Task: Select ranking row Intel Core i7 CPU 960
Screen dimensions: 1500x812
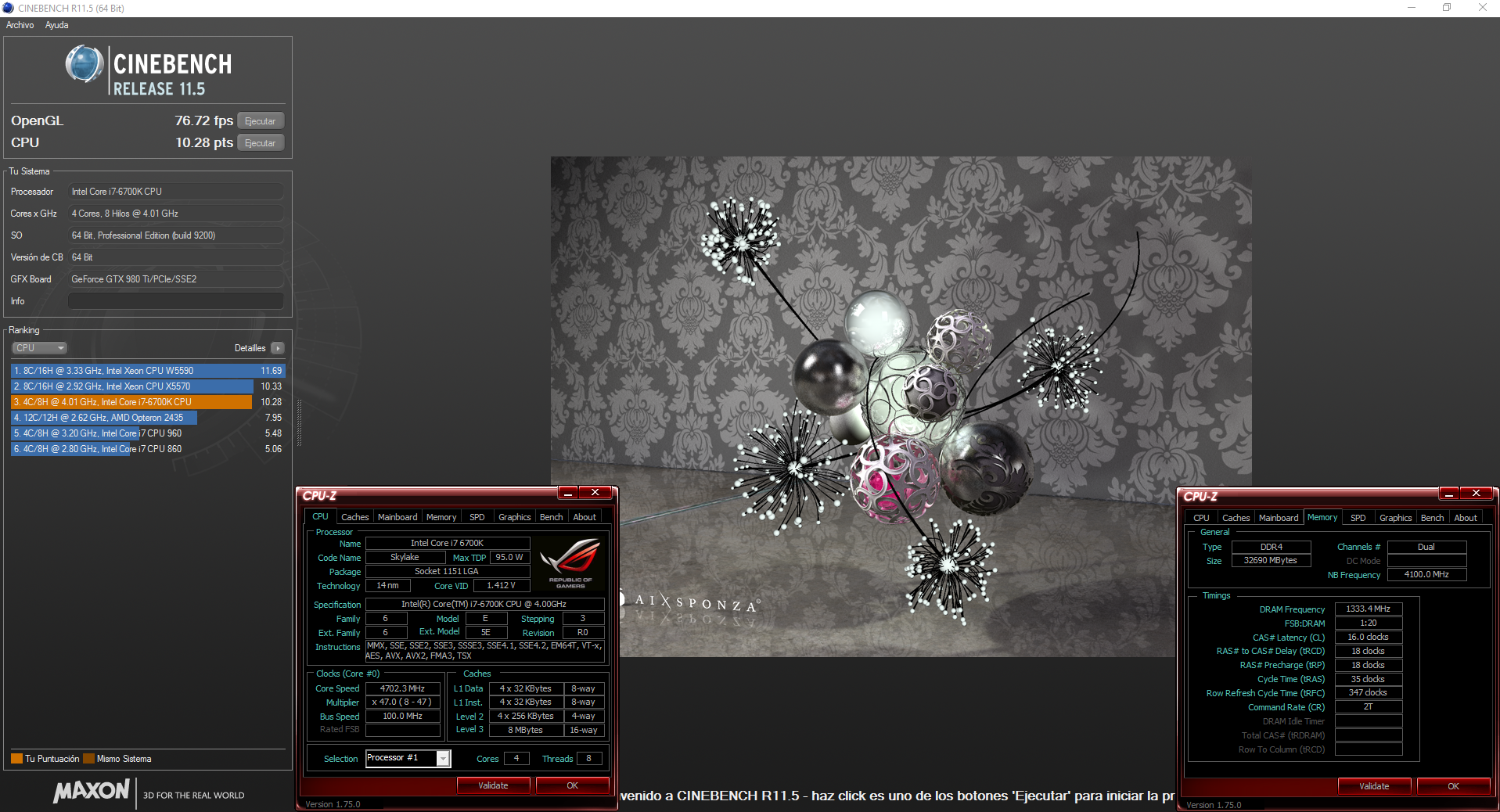Action: pos(148,433)
